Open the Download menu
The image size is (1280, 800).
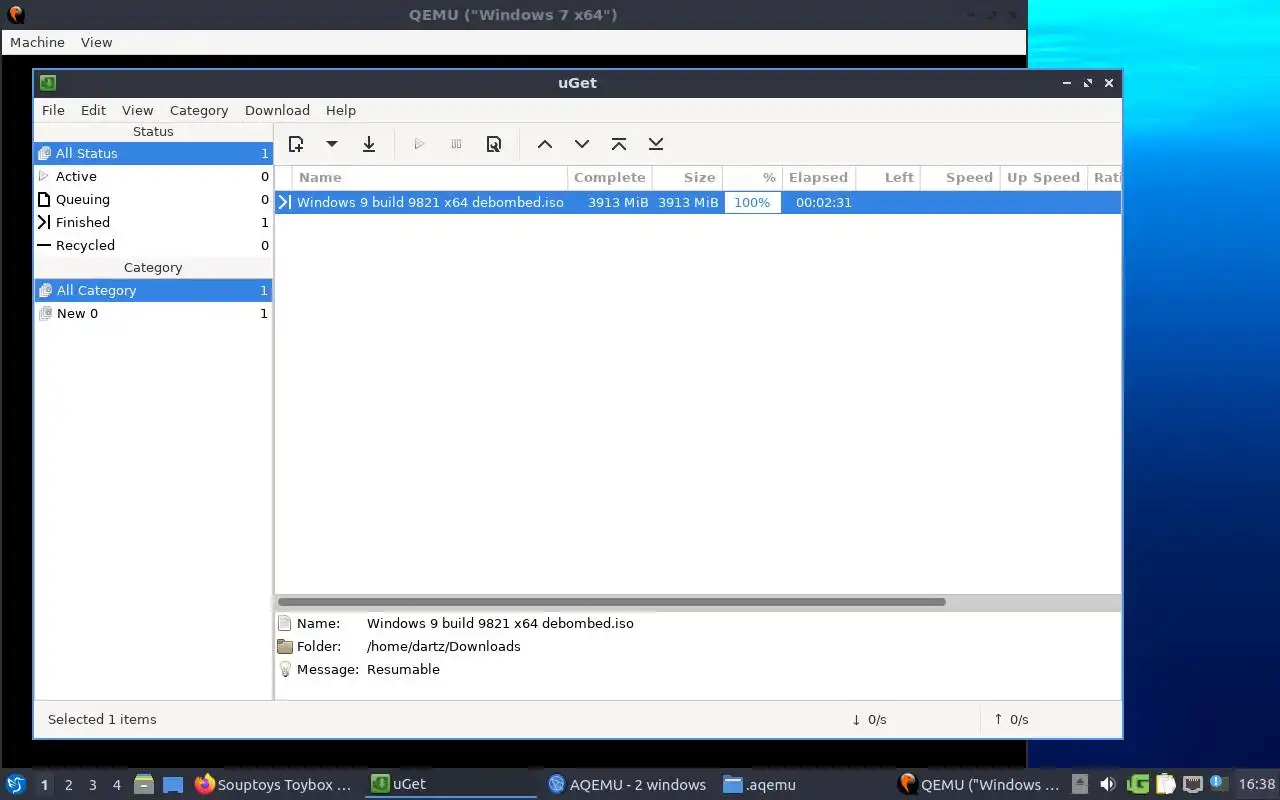click(x=277, y=110)
